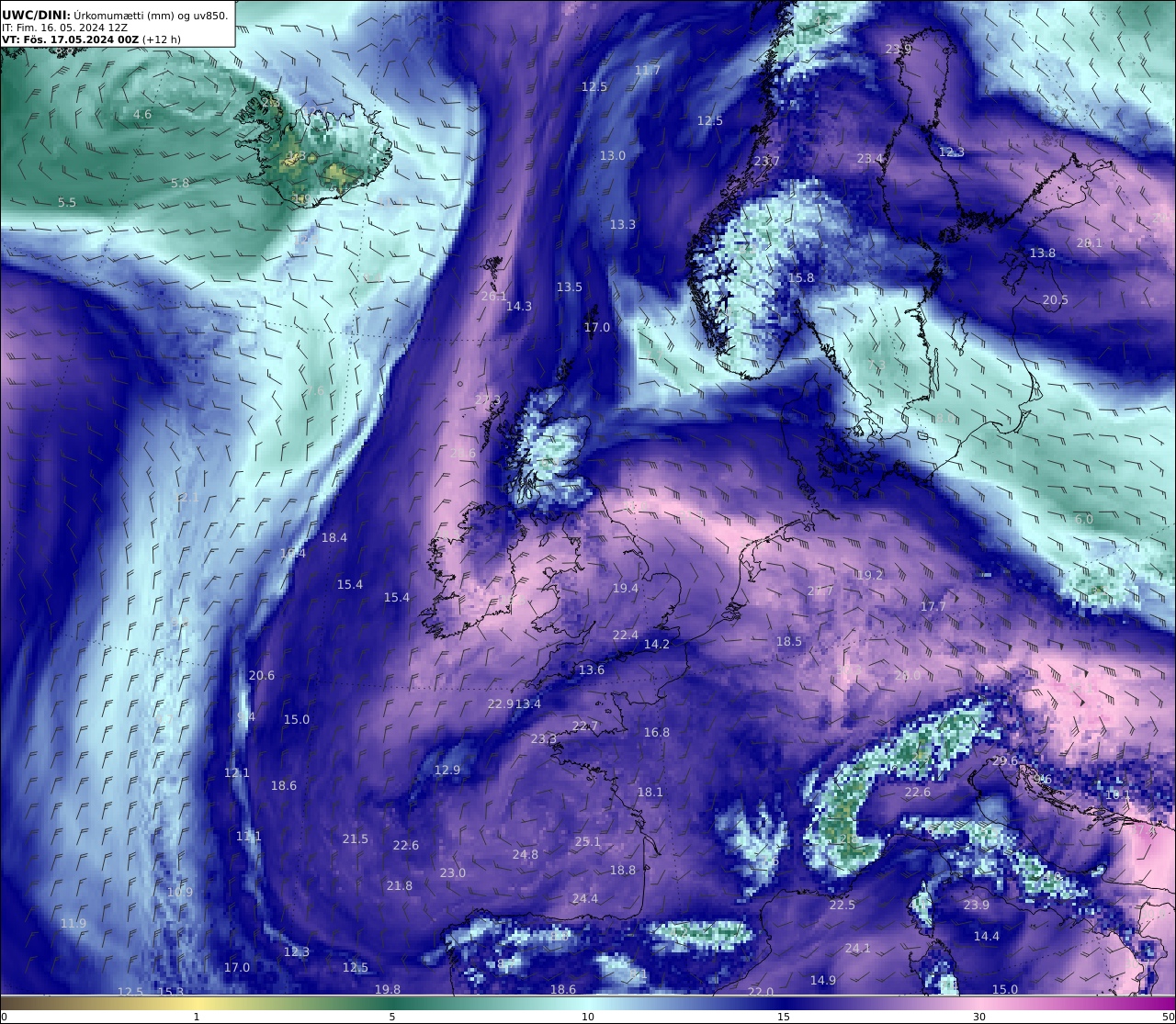Click the 24.4 value near Spain's coast
1176x1024 pixels.
tap(585, 899)
